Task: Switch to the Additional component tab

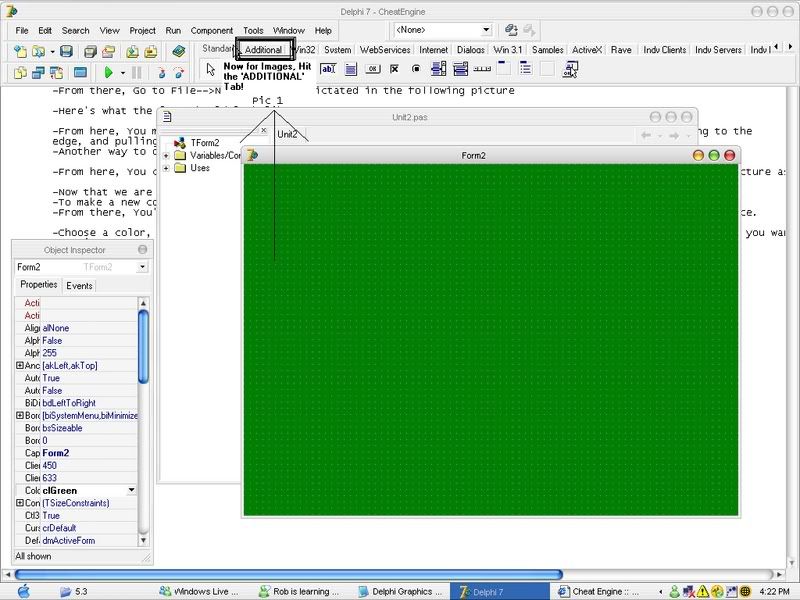Action: coord(264,49)
